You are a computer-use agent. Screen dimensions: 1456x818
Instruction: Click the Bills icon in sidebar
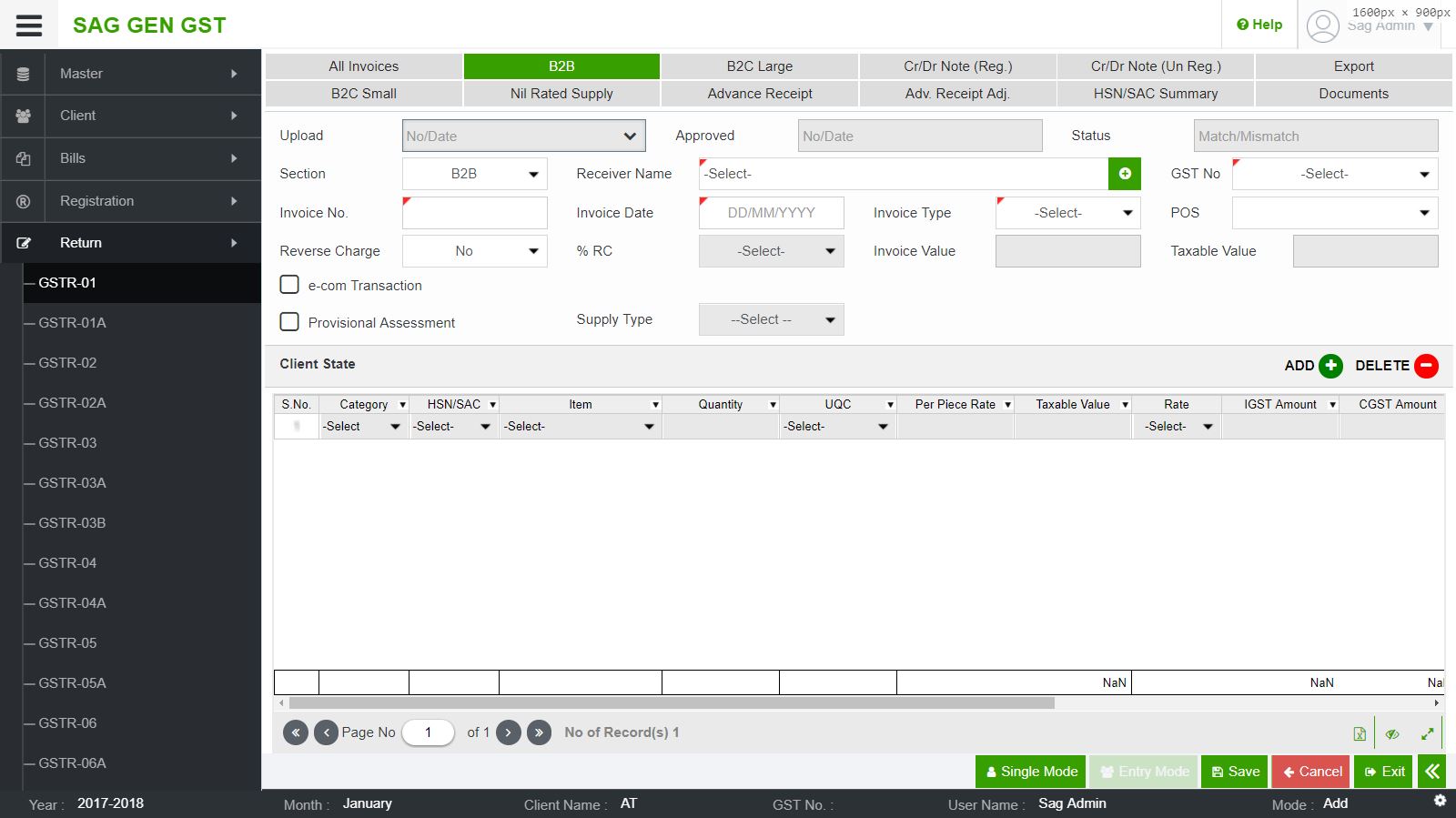[x=24, y=158]
